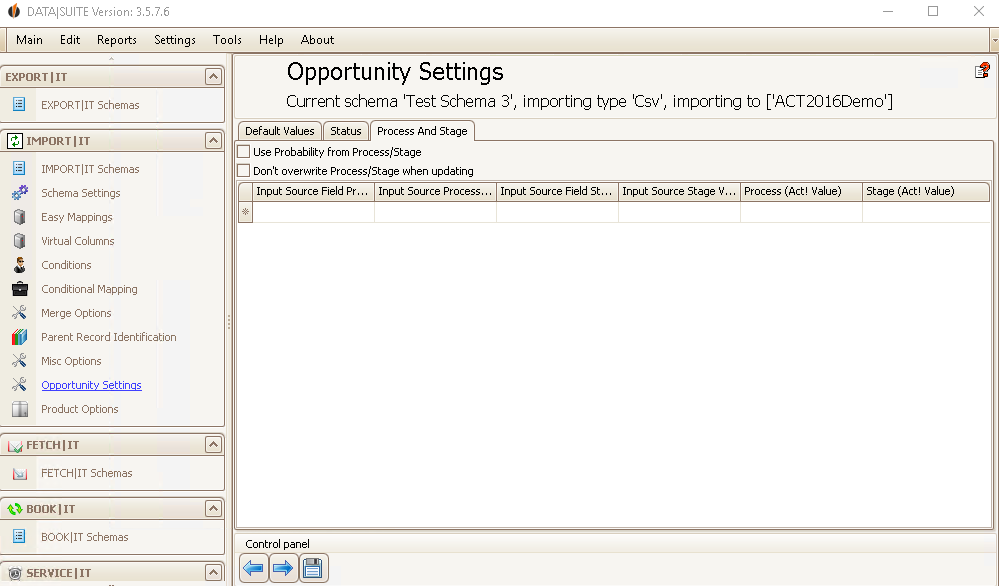This screenshot has width=999, height=586.
Task: Collapse the SERVICE|IT panel
Action: coord(213,573)
